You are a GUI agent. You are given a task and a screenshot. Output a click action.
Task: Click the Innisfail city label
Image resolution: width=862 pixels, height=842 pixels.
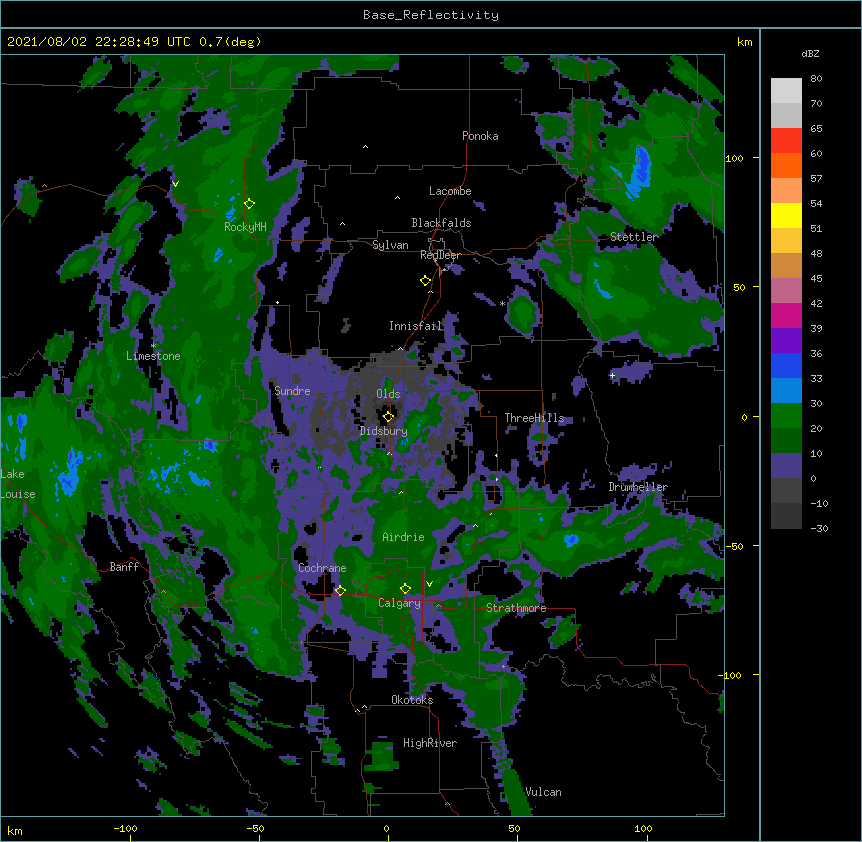tap(416, 326)
